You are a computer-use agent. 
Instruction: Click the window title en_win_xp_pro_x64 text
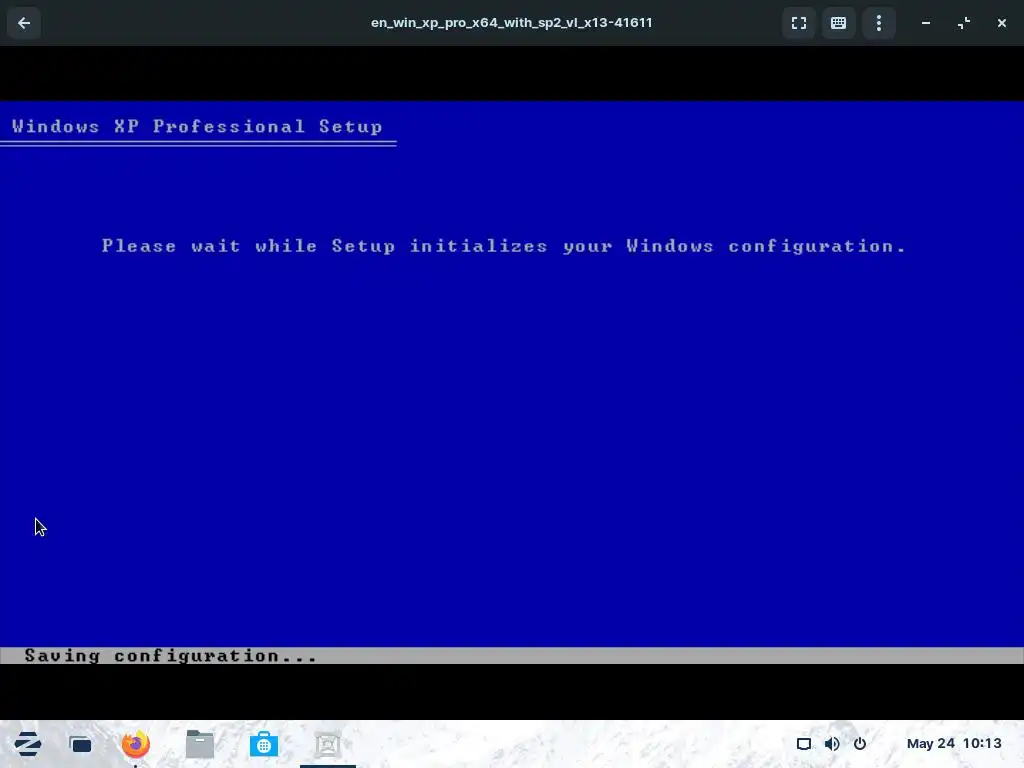click(511, 23)
